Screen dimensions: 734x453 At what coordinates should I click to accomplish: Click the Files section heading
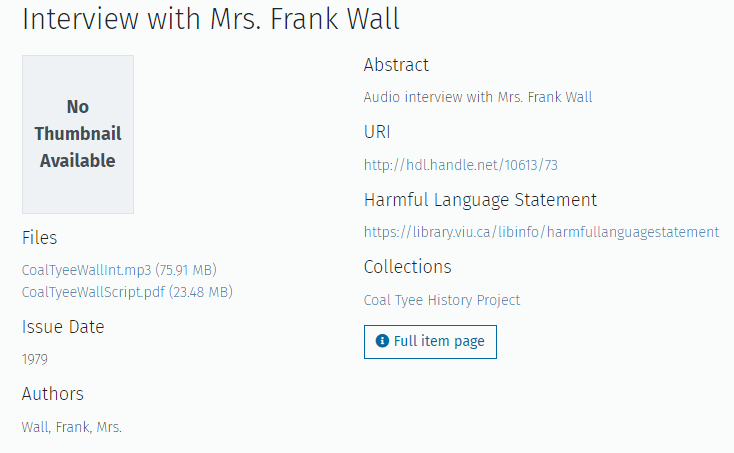click(x=40, y=238)
